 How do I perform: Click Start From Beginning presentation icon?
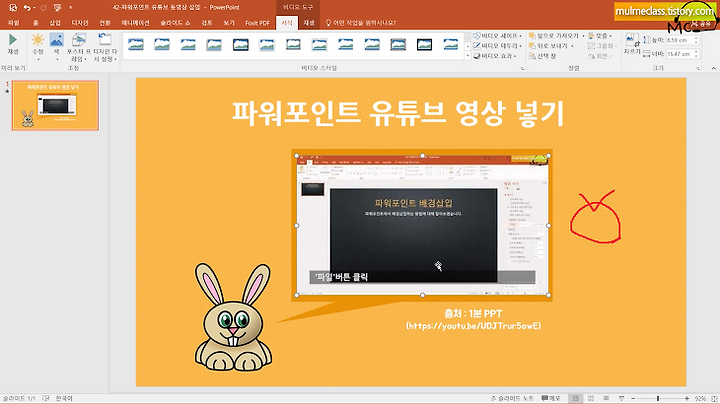[x=57, y=7]
